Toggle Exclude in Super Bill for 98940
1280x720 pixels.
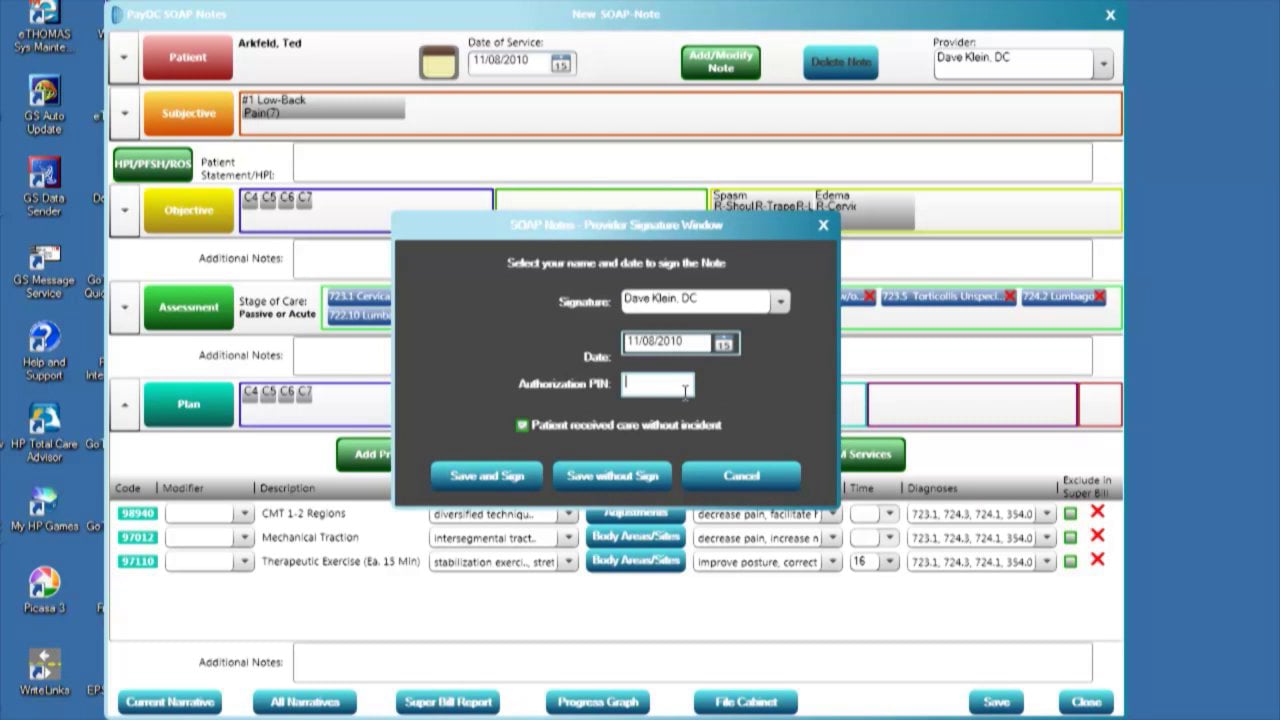pyautogui.click(x=1070, y=513)
